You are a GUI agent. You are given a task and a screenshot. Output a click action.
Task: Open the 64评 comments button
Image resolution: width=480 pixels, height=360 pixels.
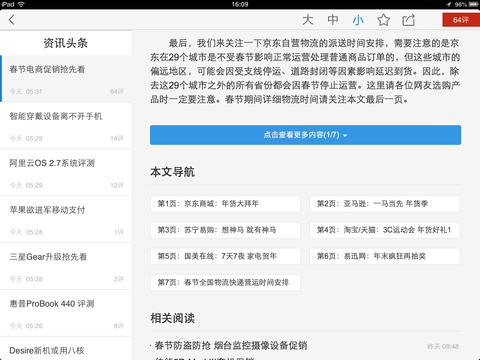pyautogui.click(x=461, y=20)
